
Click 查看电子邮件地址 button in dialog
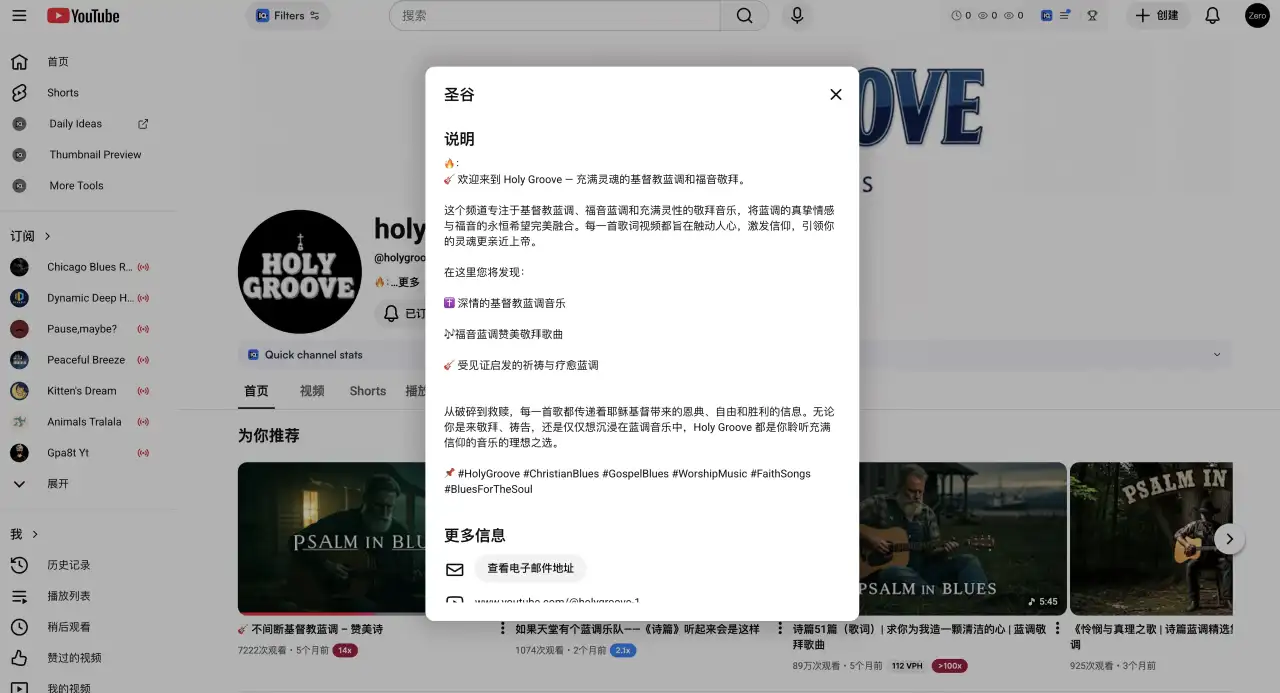(x=530, y=568)
